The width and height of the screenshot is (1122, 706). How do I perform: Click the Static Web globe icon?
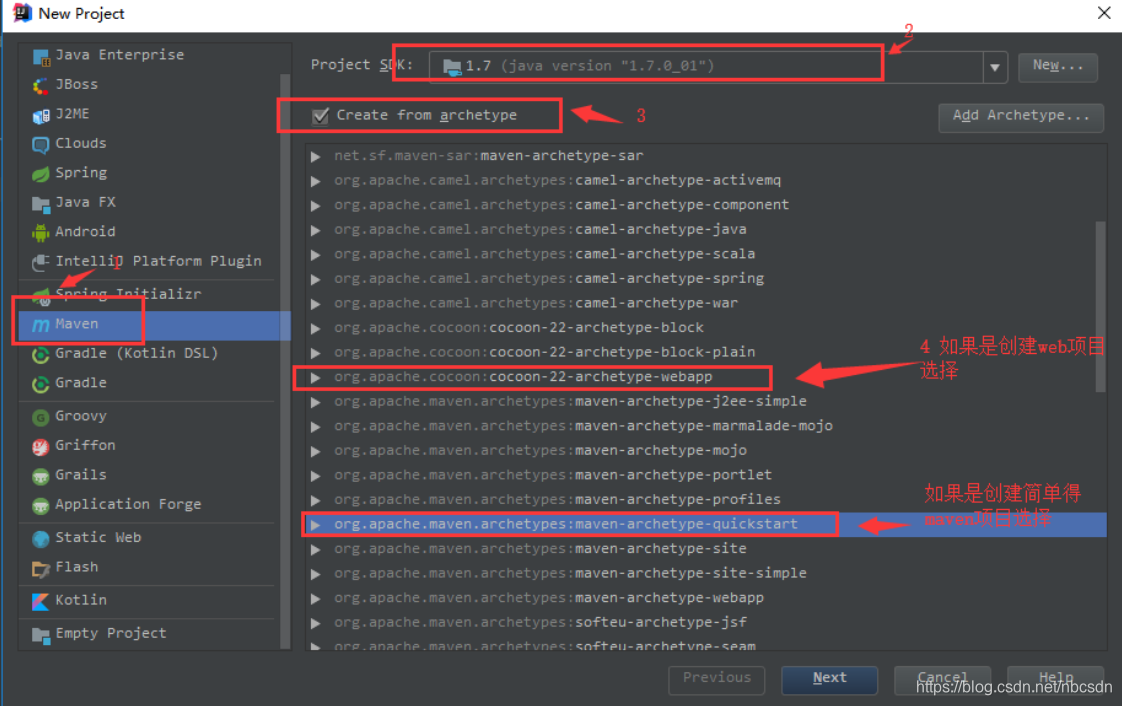(41, 538)
